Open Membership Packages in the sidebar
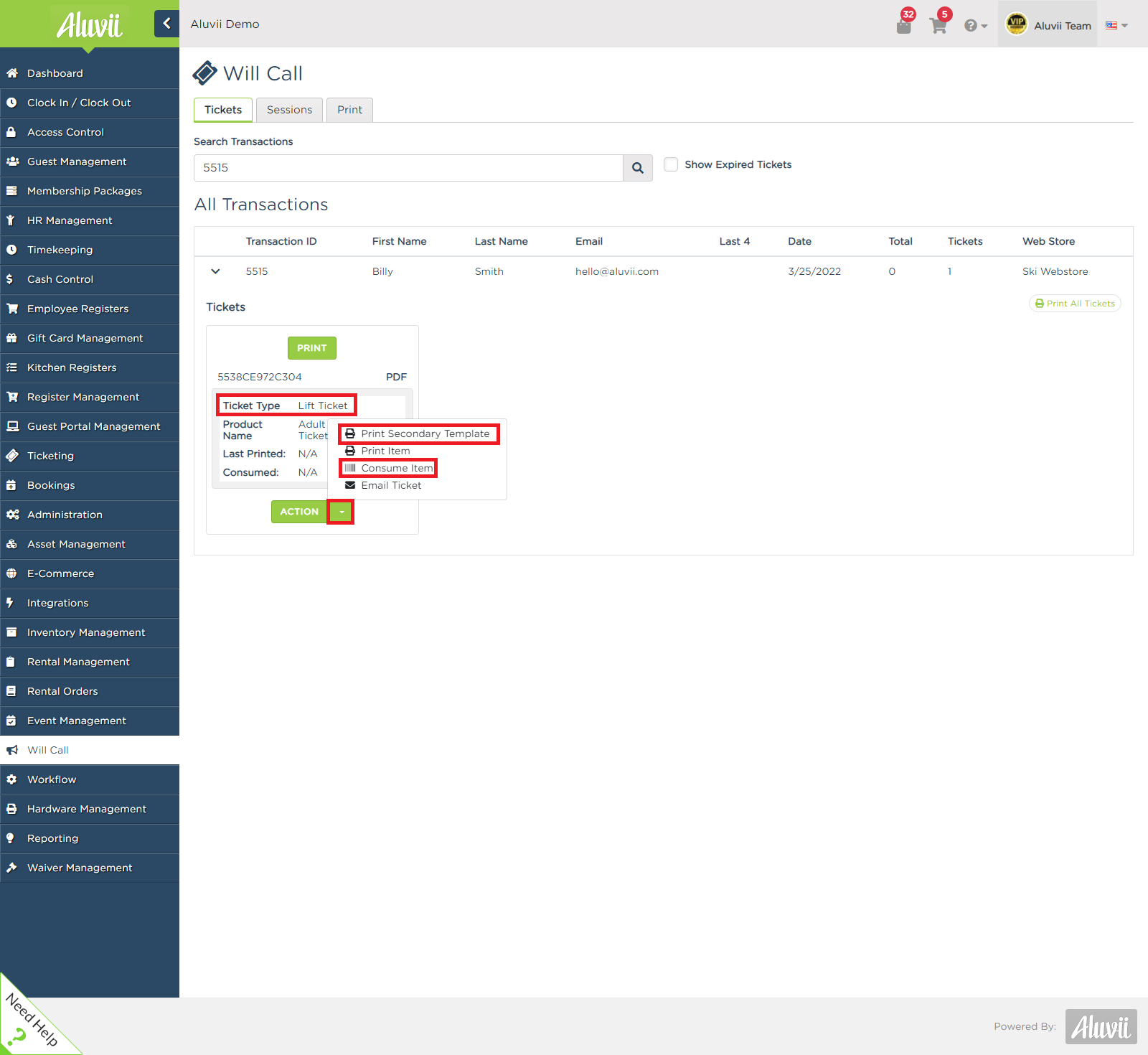1148x1055 pixels. click(x=90, y=191)
